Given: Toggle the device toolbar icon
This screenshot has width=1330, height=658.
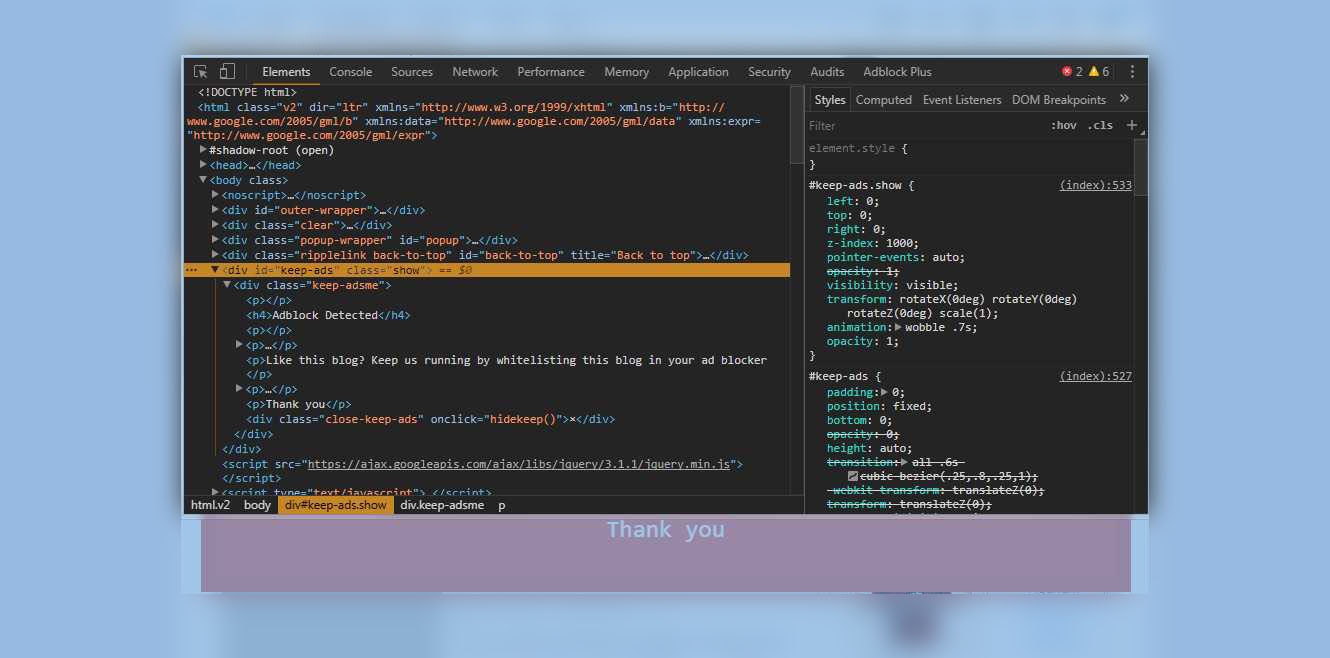Looking at the screenshot, I should [x=227, y=71].
